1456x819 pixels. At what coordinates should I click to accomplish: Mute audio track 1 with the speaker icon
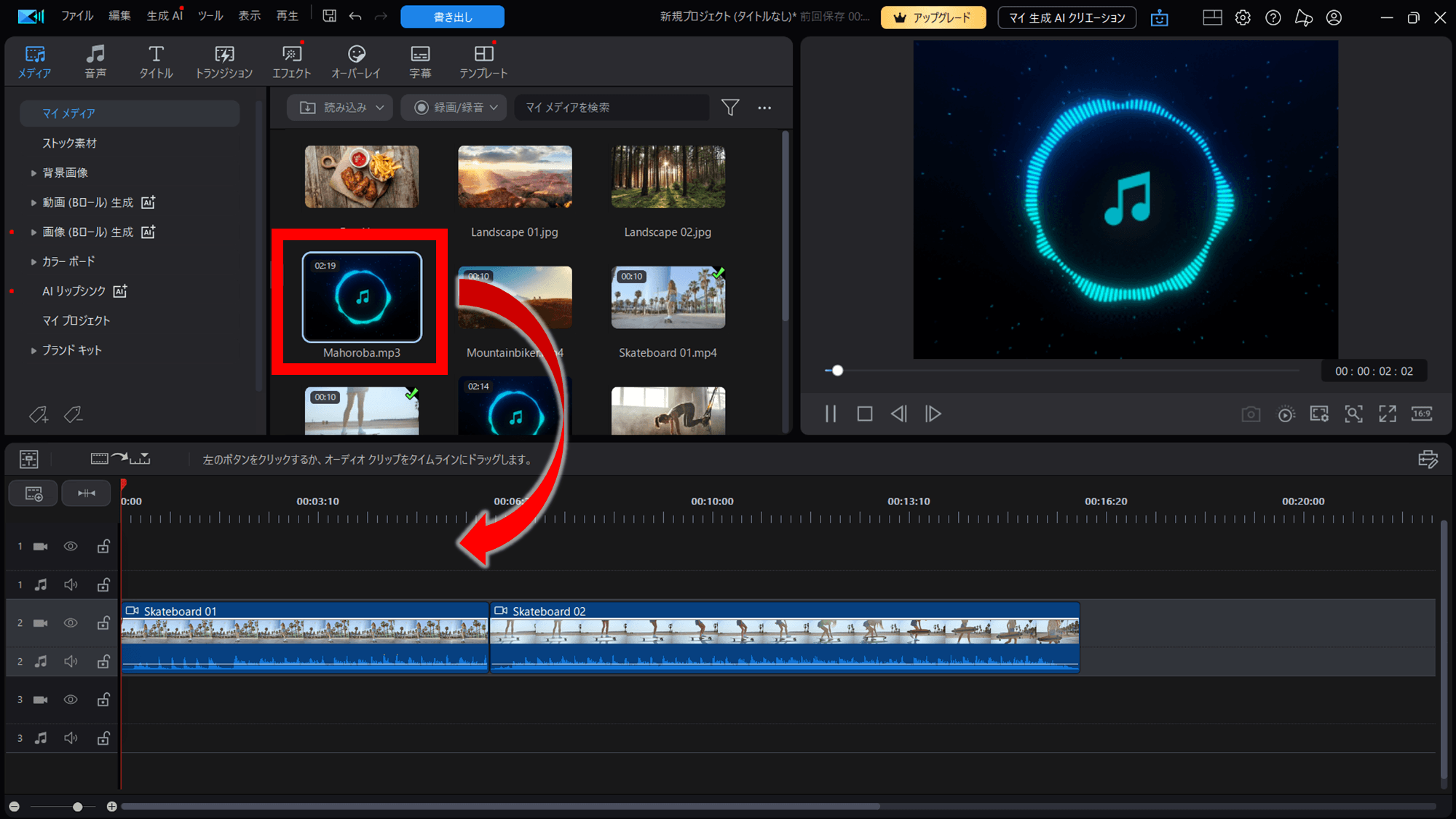click(x=71, y=585)
